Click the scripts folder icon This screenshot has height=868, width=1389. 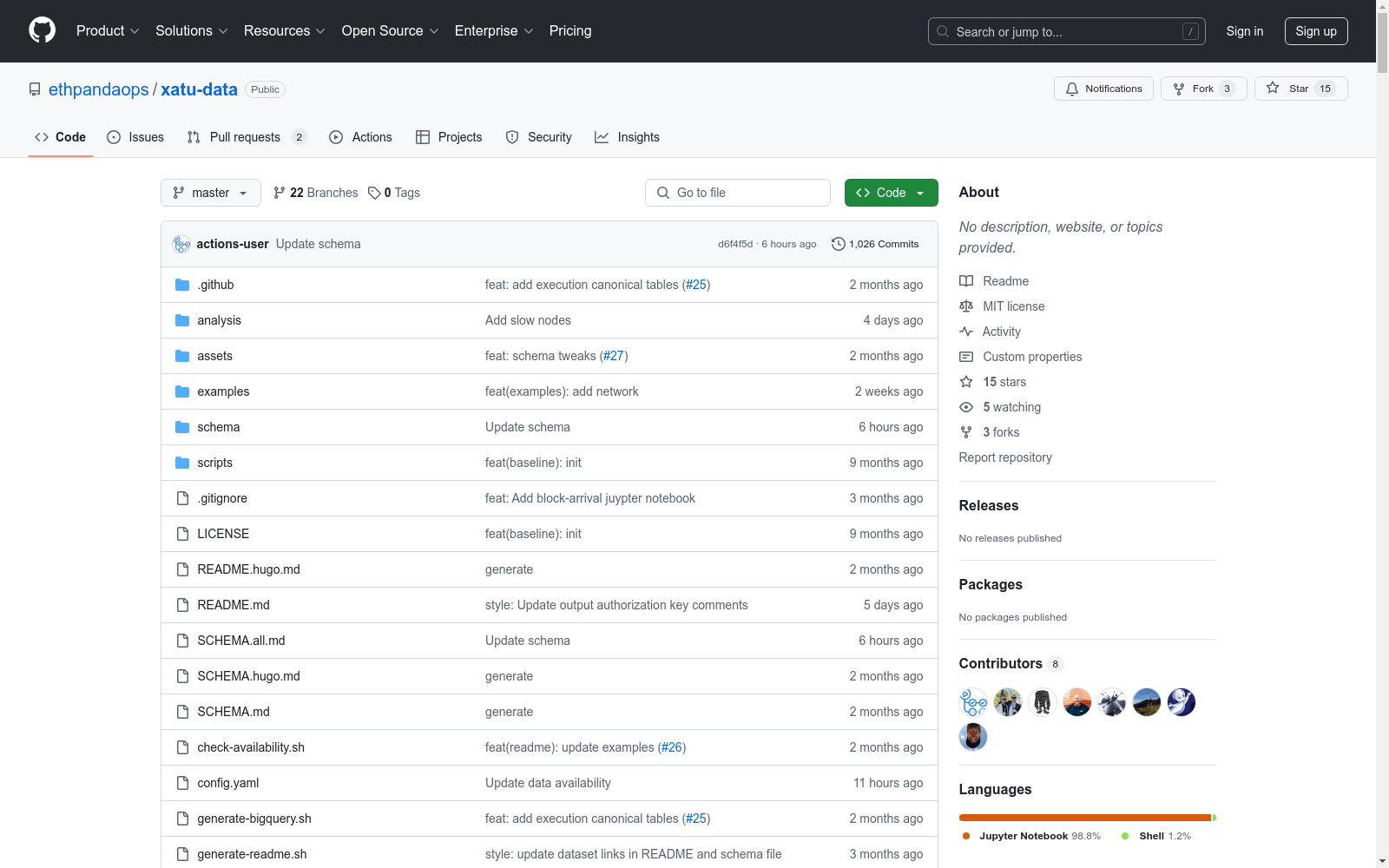point(182,463)
